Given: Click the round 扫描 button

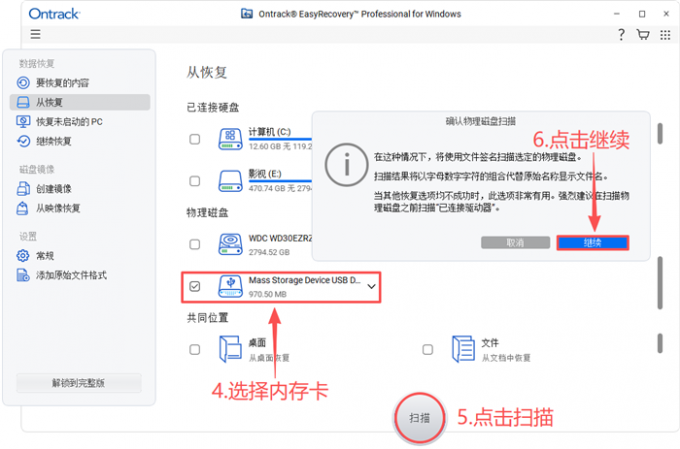Looking at the screenshot, I should [419, 418].
